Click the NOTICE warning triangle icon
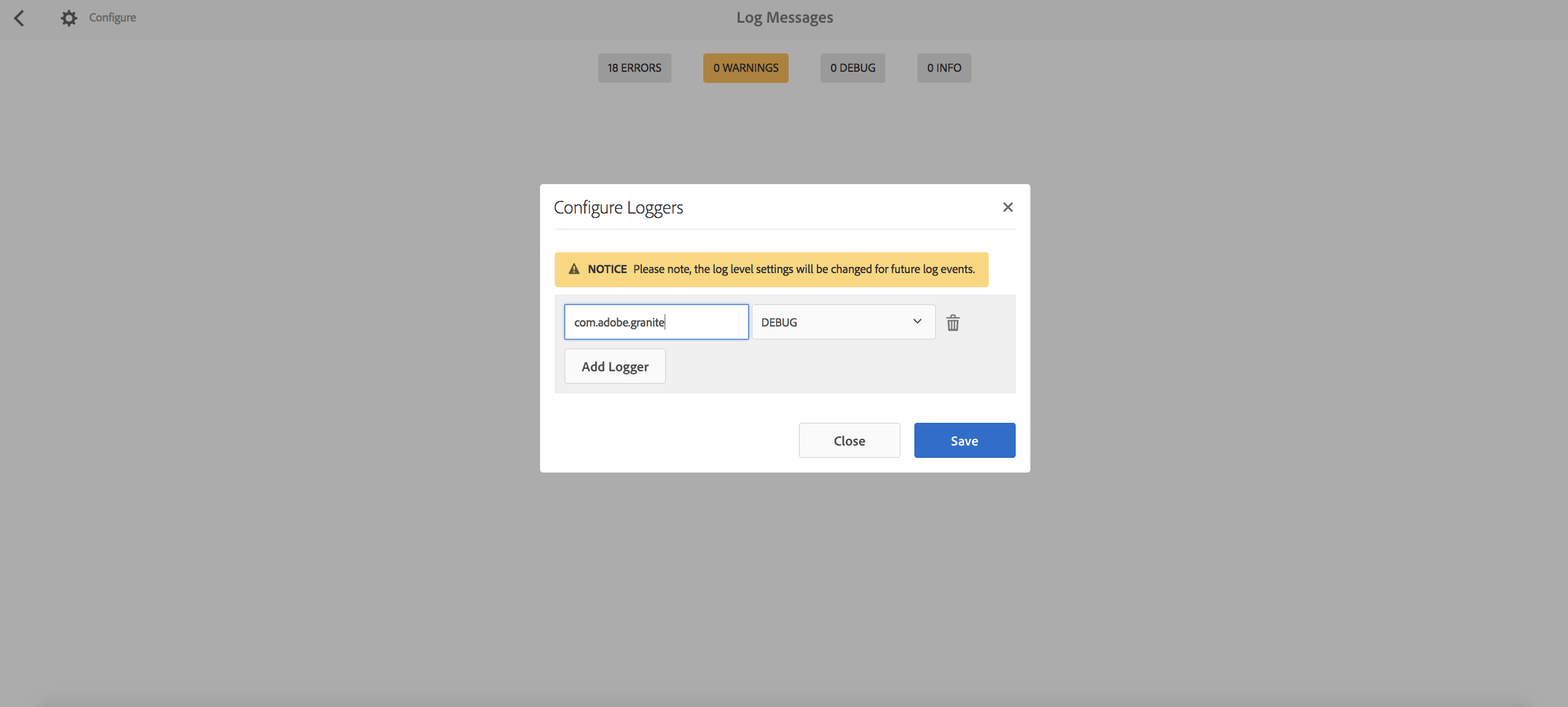The width and height of the screenshot is (1568, 707). (x=574, y=269)
